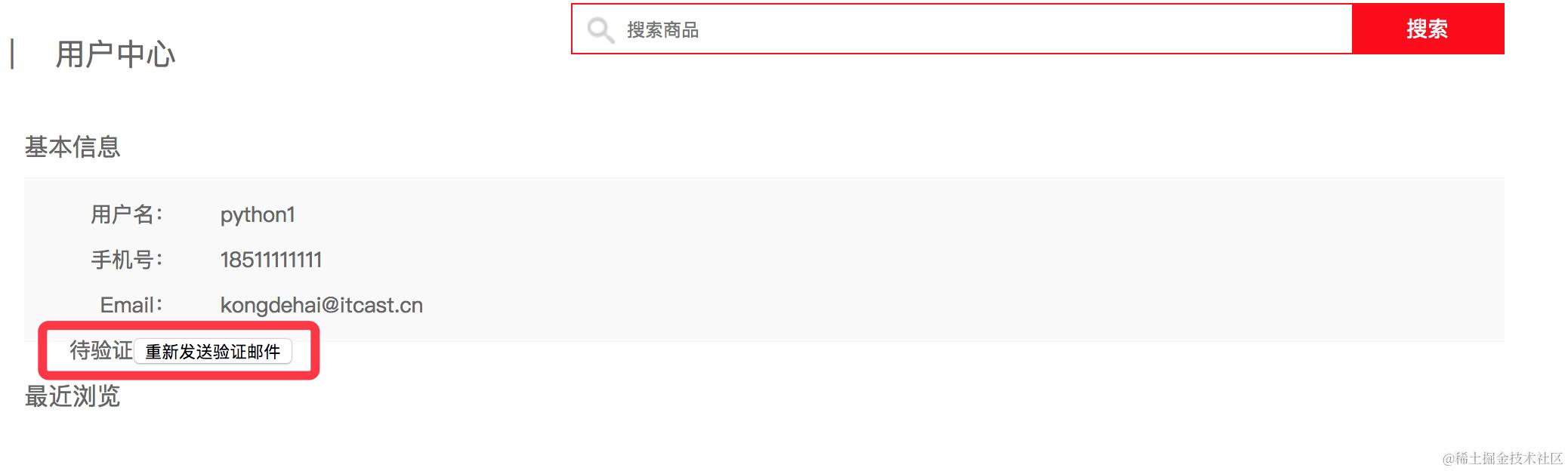Image resolution: width=1568 pixels, height=471 pixels.
Task: Click inside search box right of placeholder
Action: 1020,29
